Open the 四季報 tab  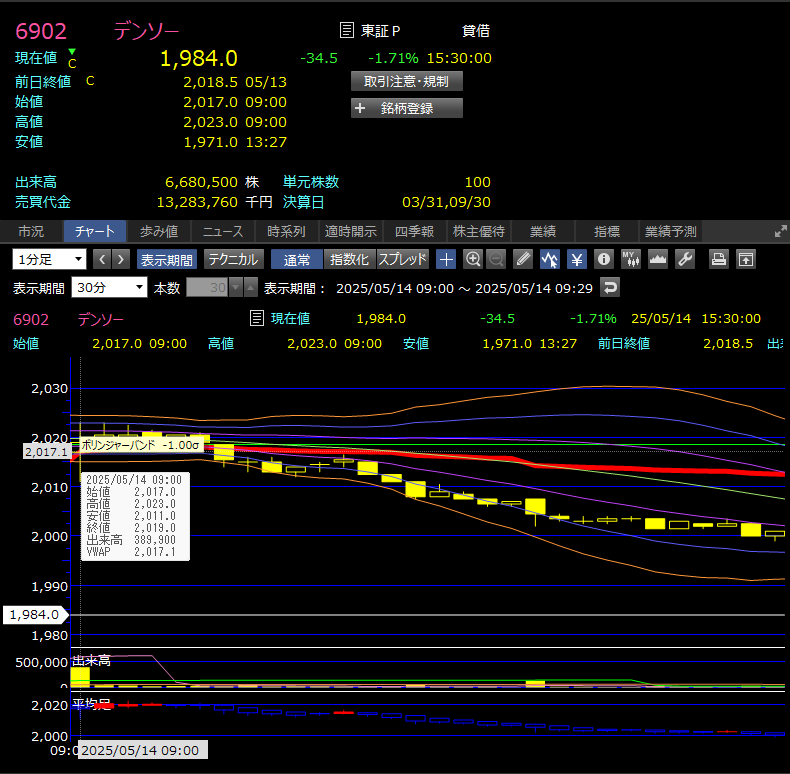pos(413,231)
